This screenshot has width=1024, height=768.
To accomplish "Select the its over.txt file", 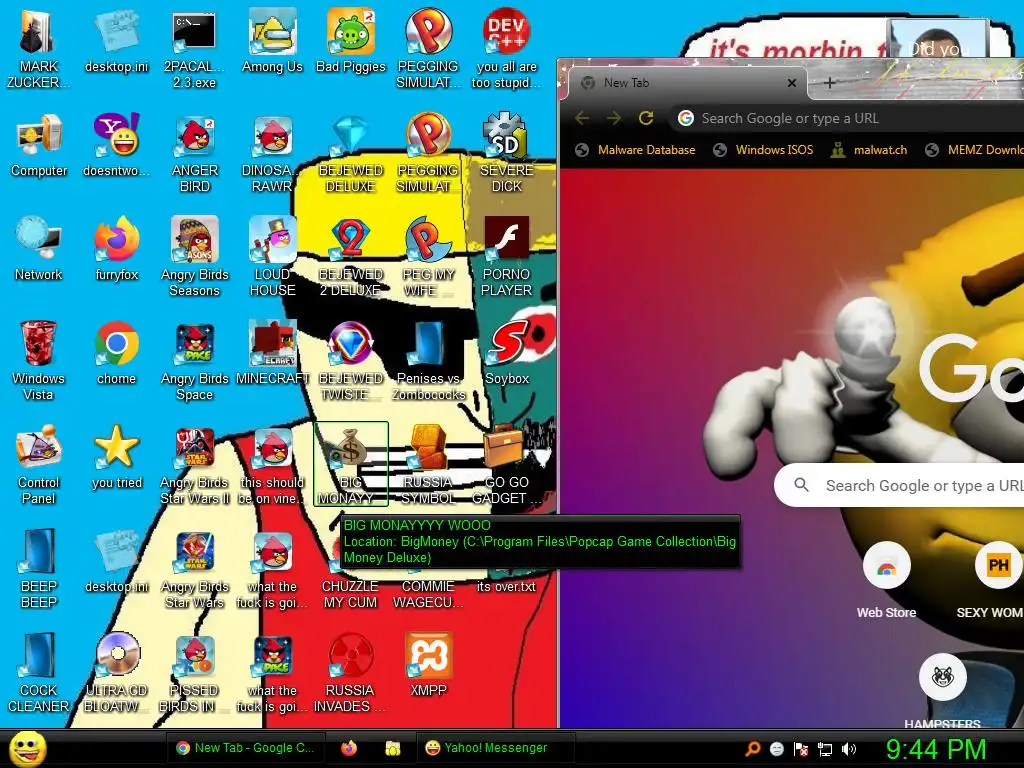I will click(x=506, y=586).
